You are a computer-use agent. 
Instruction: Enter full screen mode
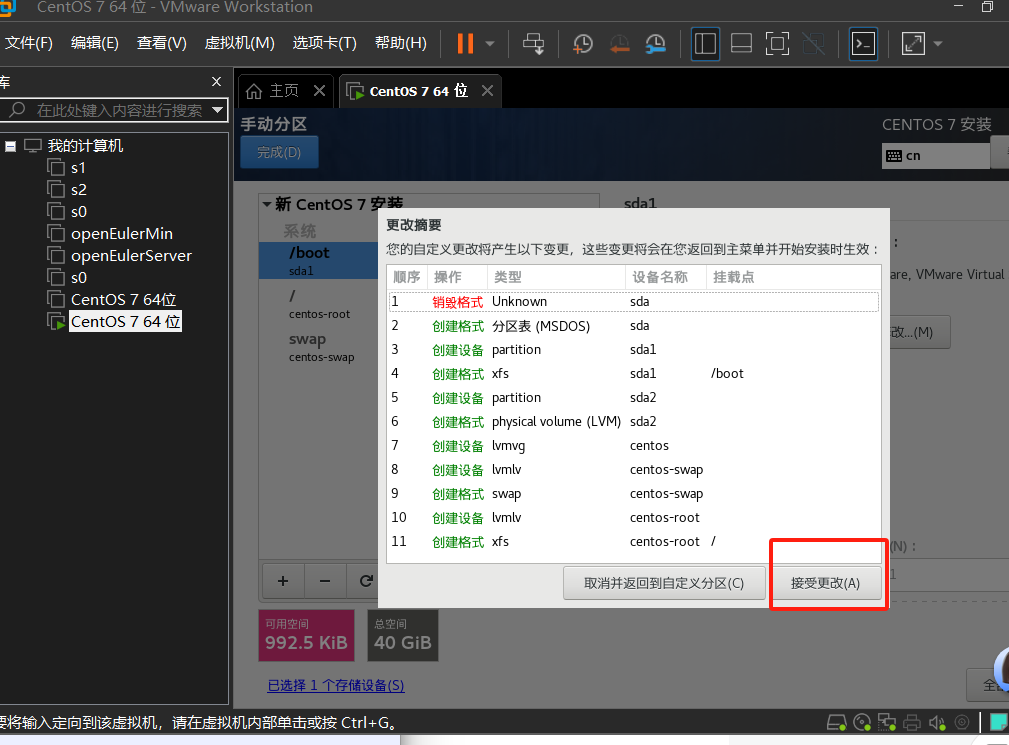click(777, 44)
